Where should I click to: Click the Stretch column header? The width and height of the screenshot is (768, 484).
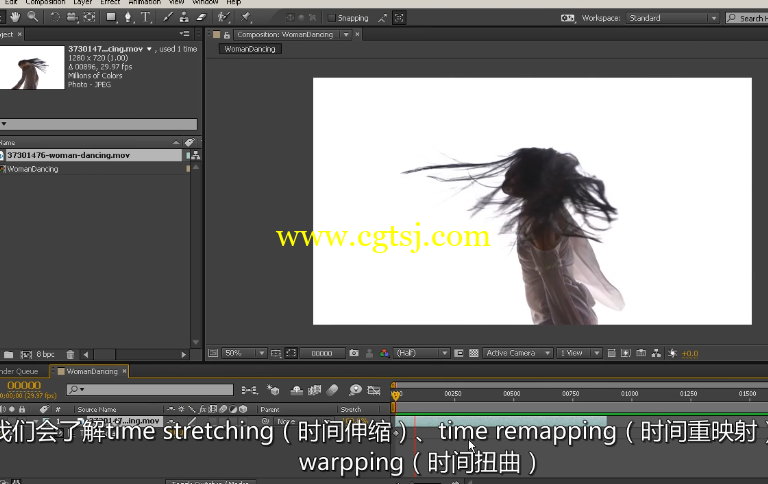[x=351, y=410]
